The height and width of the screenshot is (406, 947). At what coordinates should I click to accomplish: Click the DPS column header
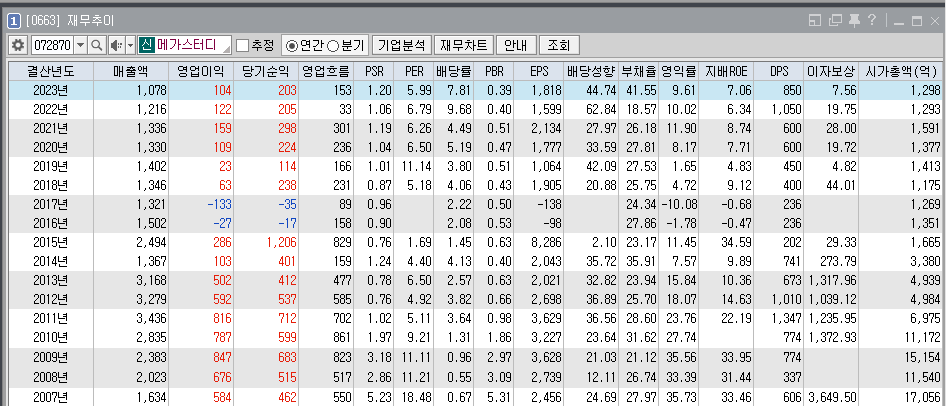pyautogui.click(x=779, y=71)
